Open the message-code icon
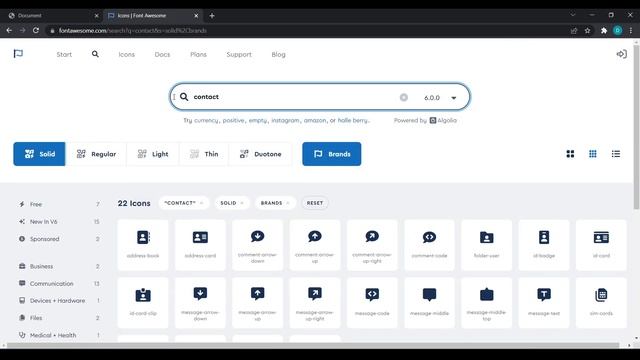 coord(372,303)
